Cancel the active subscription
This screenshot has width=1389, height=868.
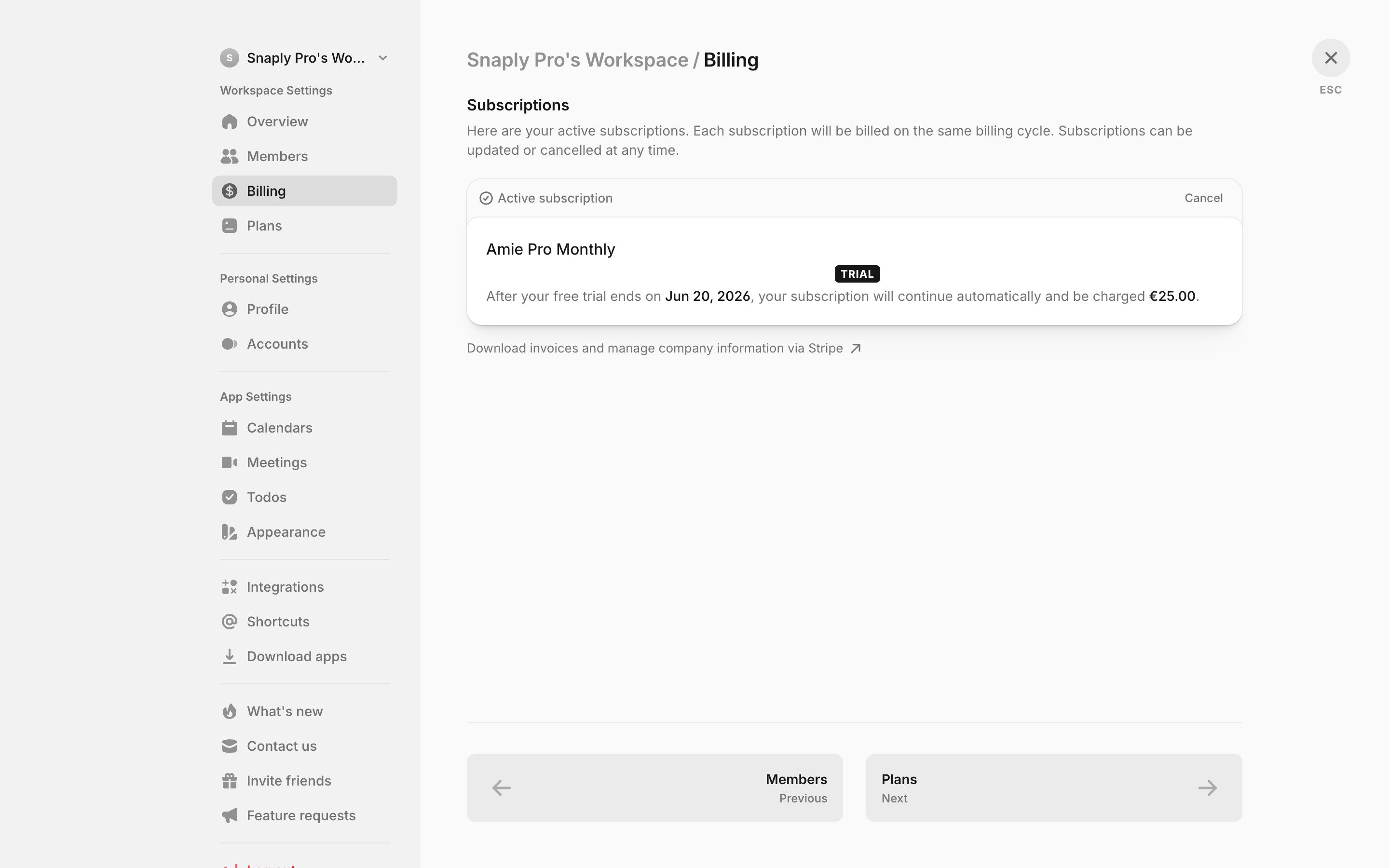[1204, 198]
